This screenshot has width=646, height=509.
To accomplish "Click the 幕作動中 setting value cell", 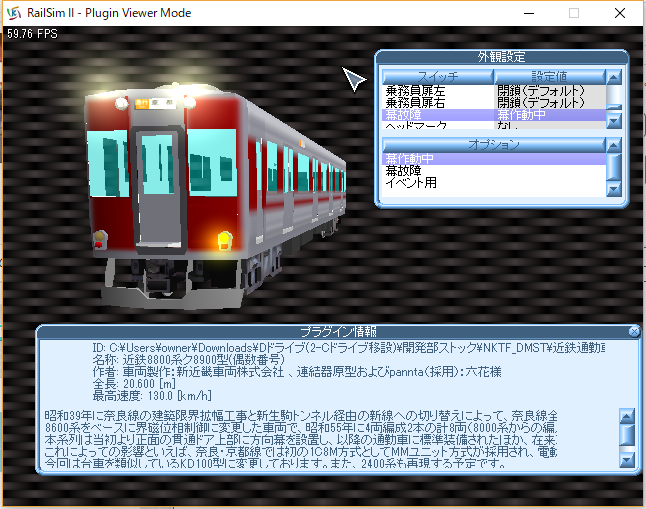I will pyautogui.click(x=550, y=115).
